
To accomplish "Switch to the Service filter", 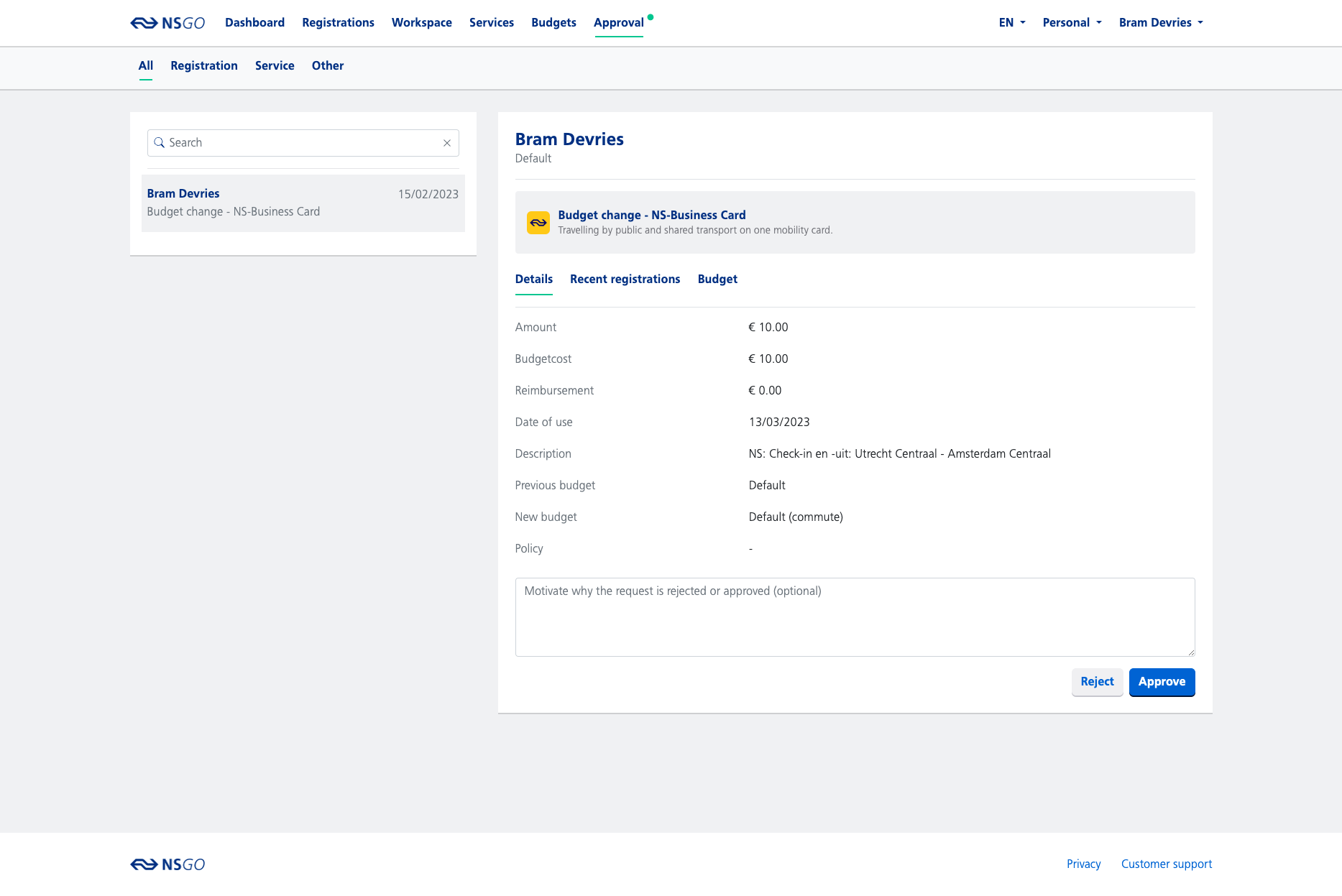I will point(275,65).
